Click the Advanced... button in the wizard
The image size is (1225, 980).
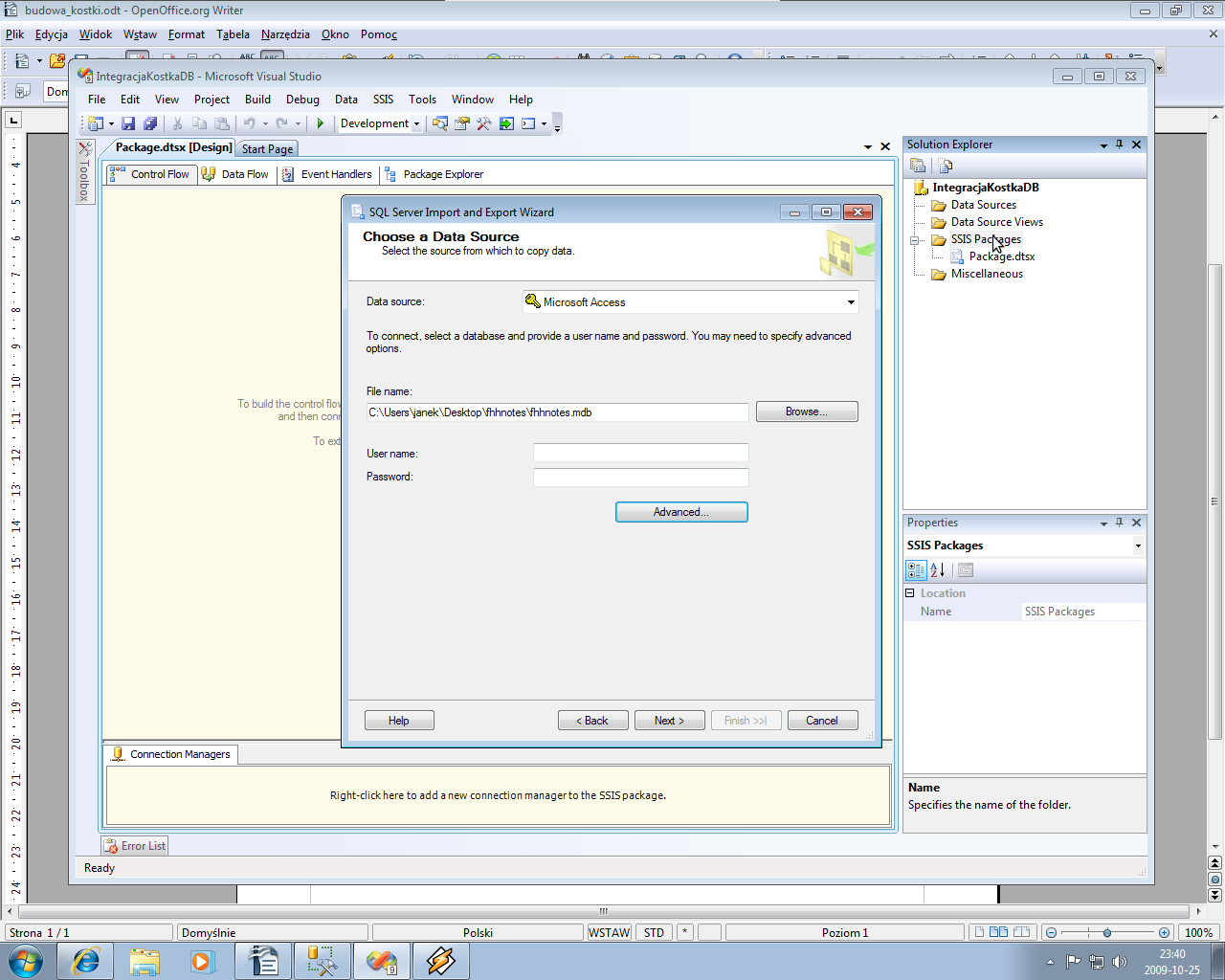681,512
